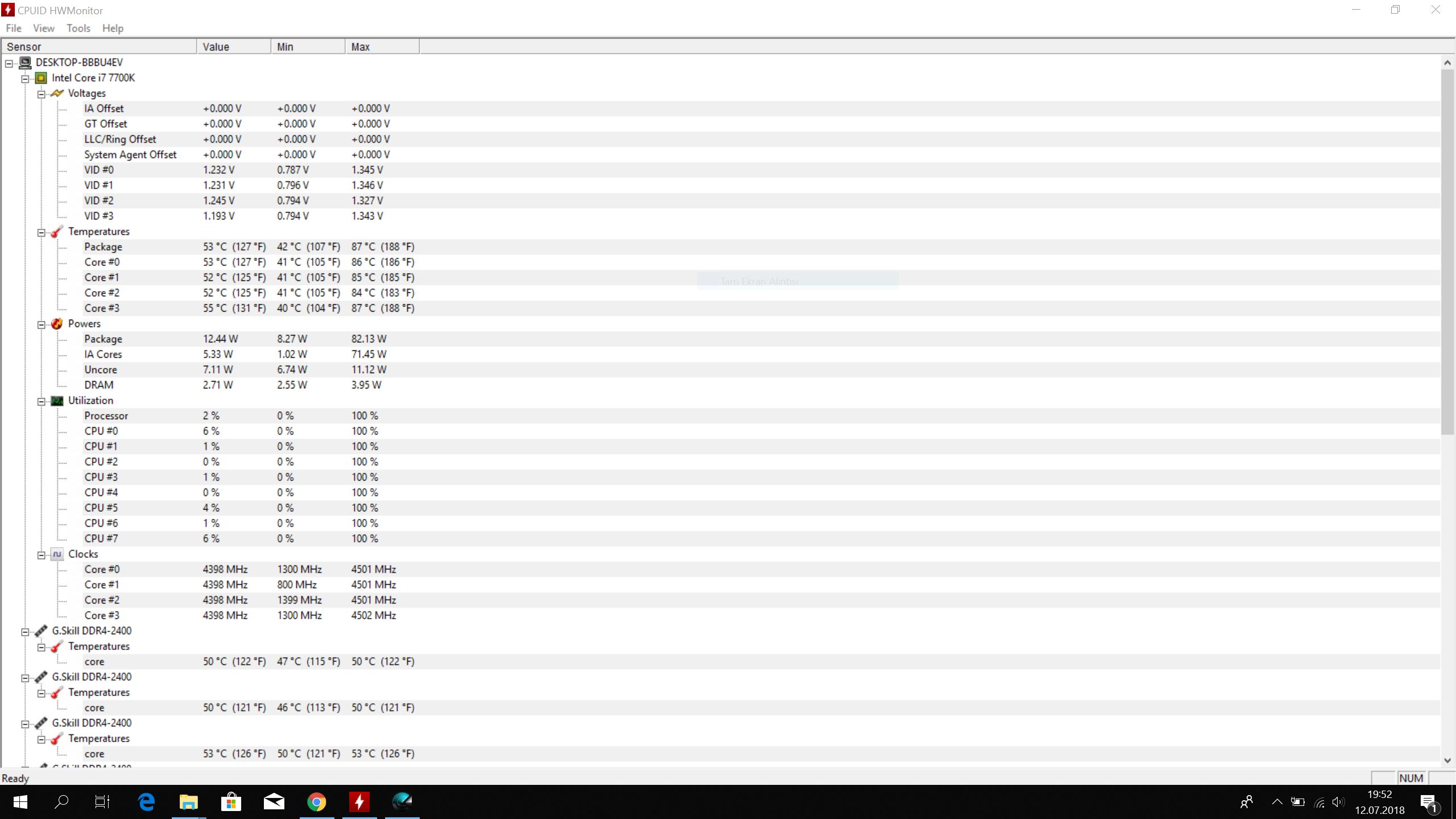The height and width of the screenshot is (819, 1456).
Task: Click the Intel Core i7 7700K CPU icon
Action: point(41,78)
